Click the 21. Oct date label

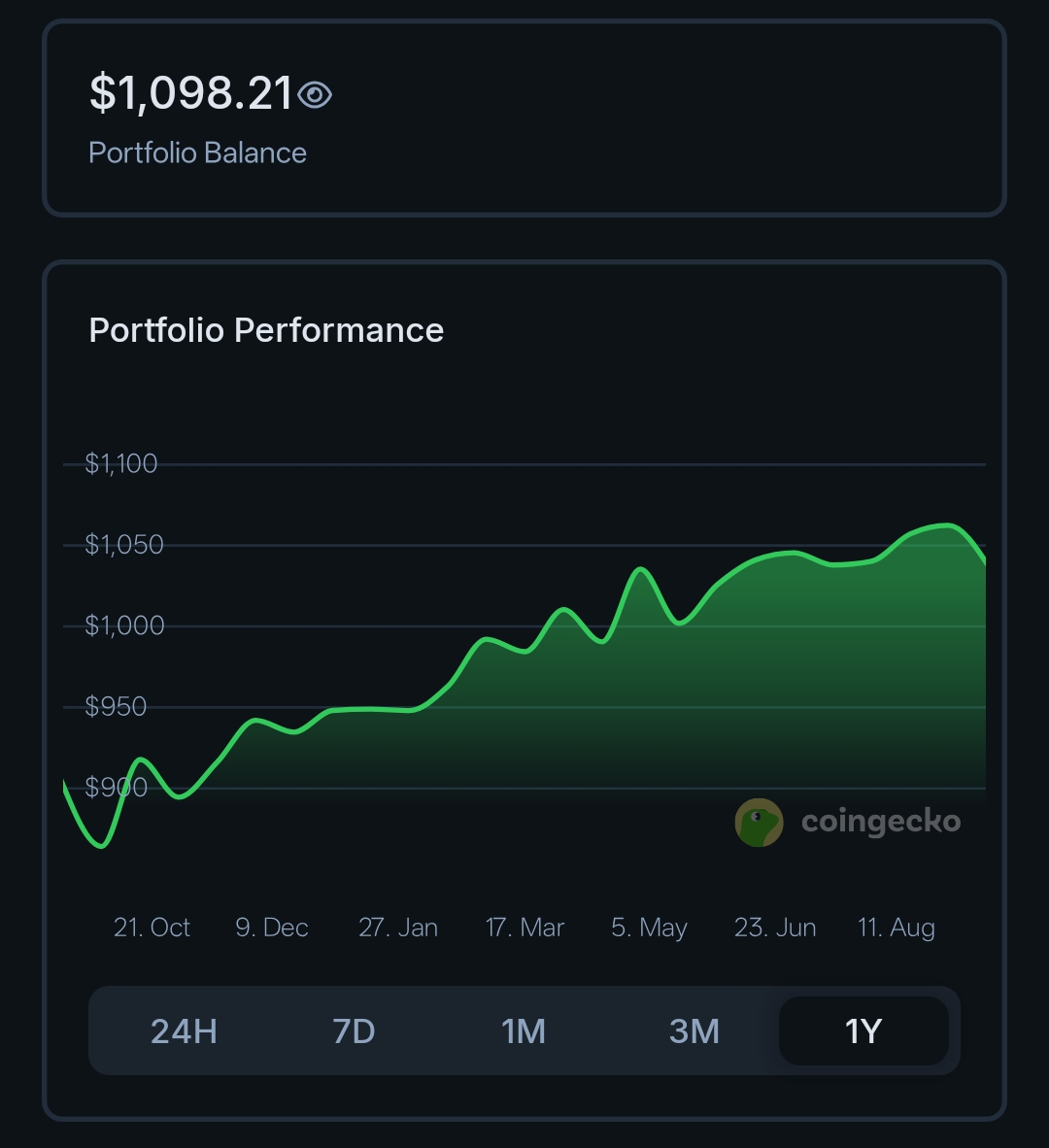click(x=152, y=928)
